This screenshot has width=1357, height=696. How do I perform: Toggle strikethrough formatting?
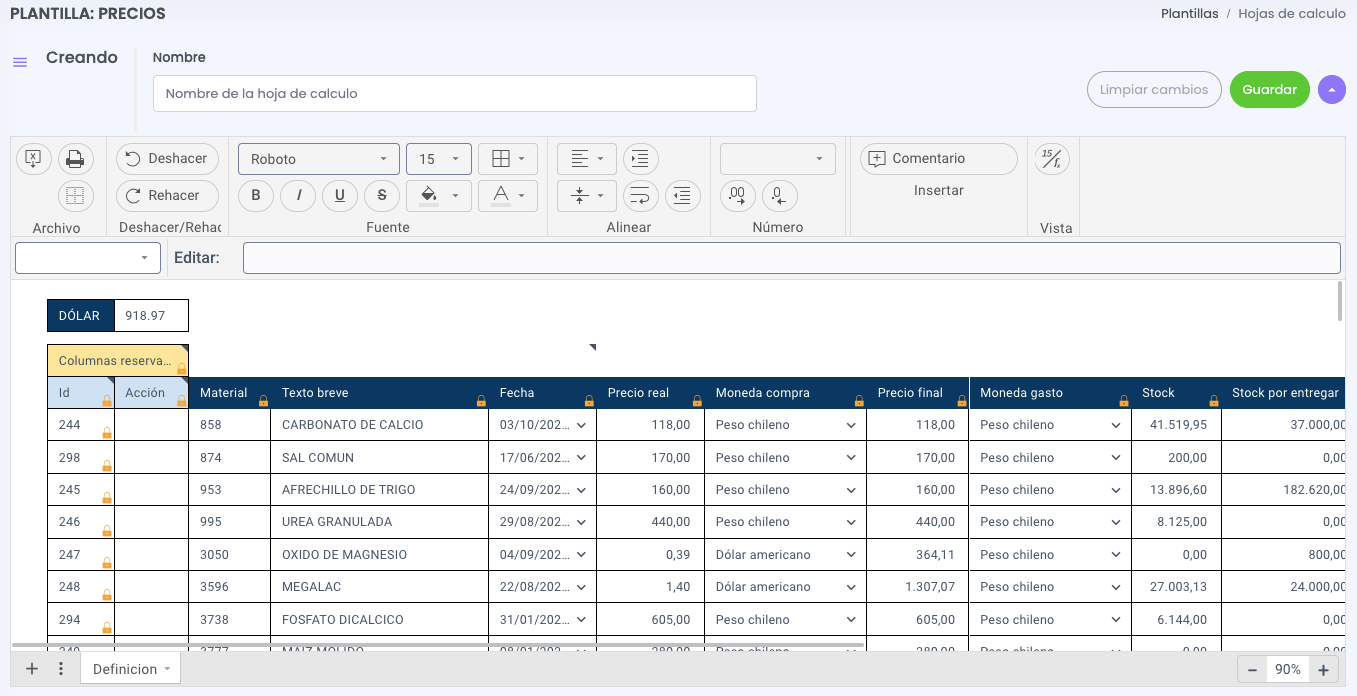tap(382, 195)
